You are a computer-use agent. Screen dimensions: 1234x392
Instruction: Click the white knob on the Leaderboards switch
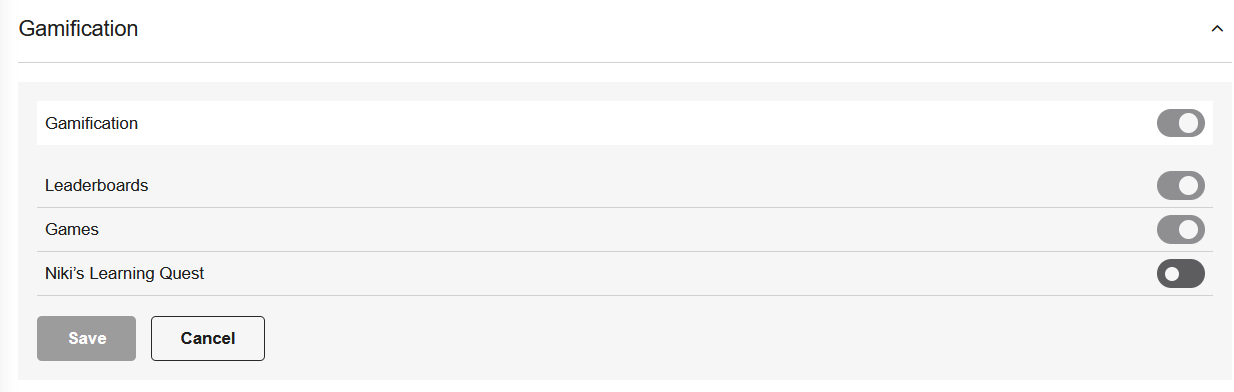tap(1189, 185)
